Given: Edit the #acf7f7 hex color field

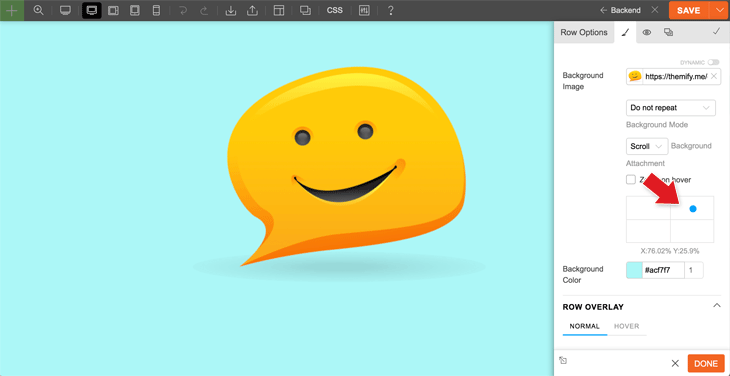Looking at the screenshot, I should (x=663, y=270).
